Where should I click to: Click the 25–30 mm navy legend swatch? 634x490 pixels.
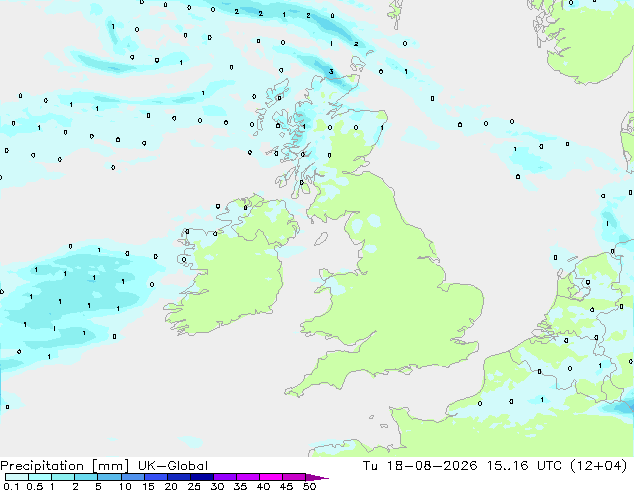(201, 477)
